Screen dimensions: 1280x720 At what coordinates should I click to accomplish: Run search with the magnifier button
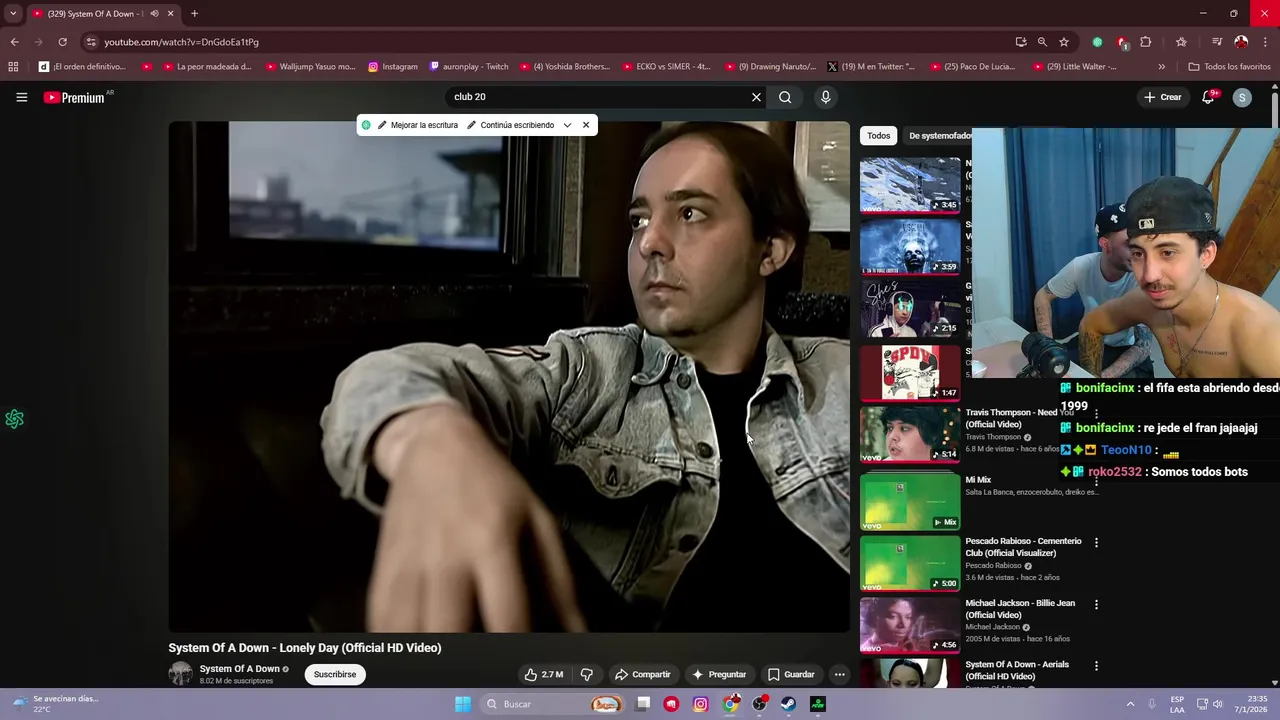pyautogui.click(x=785, y=97)
